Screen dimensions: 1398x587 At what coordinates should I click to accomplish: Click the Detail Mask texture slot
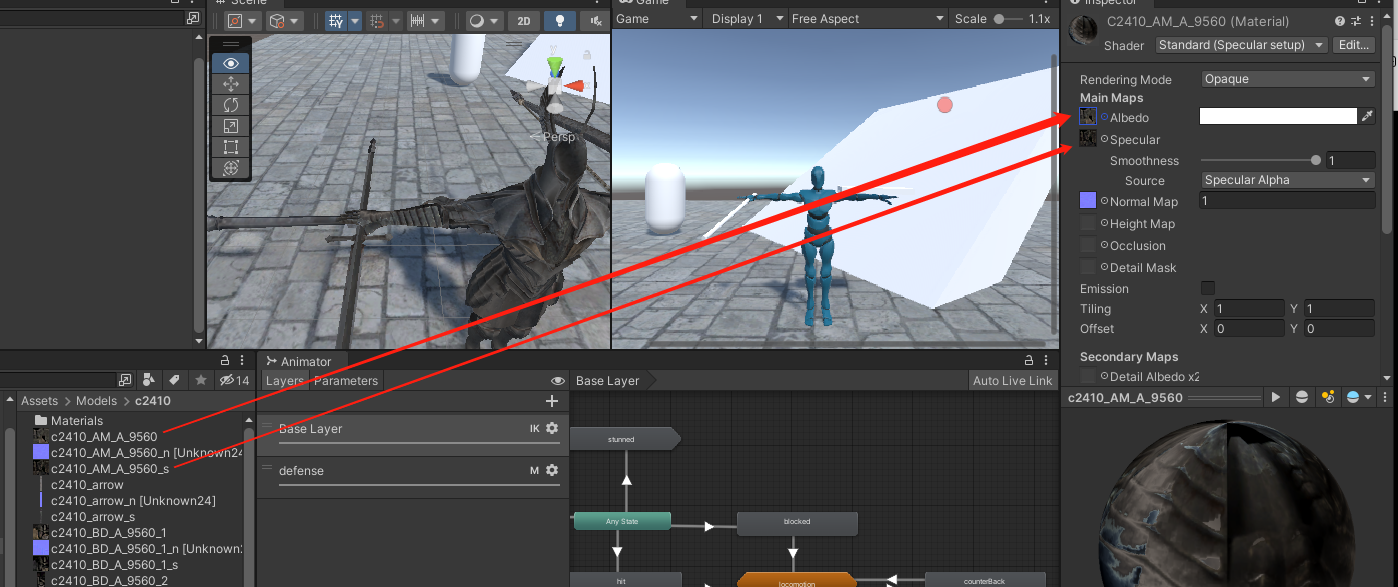coord(1088,267)
